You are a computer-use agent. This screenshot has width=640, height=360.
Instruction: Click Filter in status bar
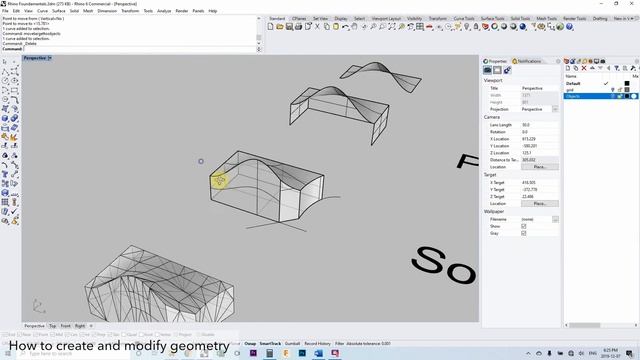tap(340, 344)
